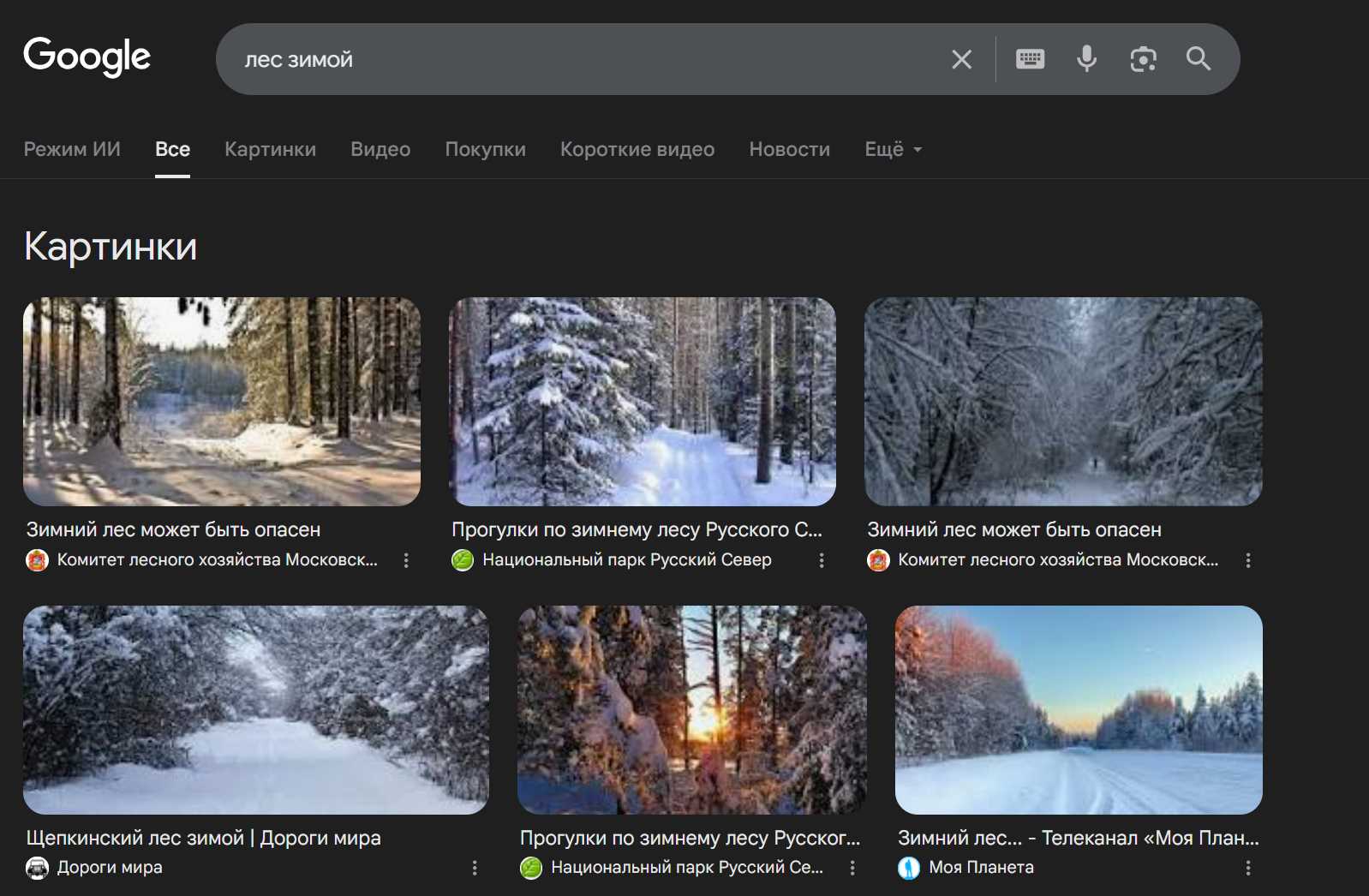This screenshot has height=896, width=1369.
Task: Go to the Покупки tab
Action: (x=485, y=149)
